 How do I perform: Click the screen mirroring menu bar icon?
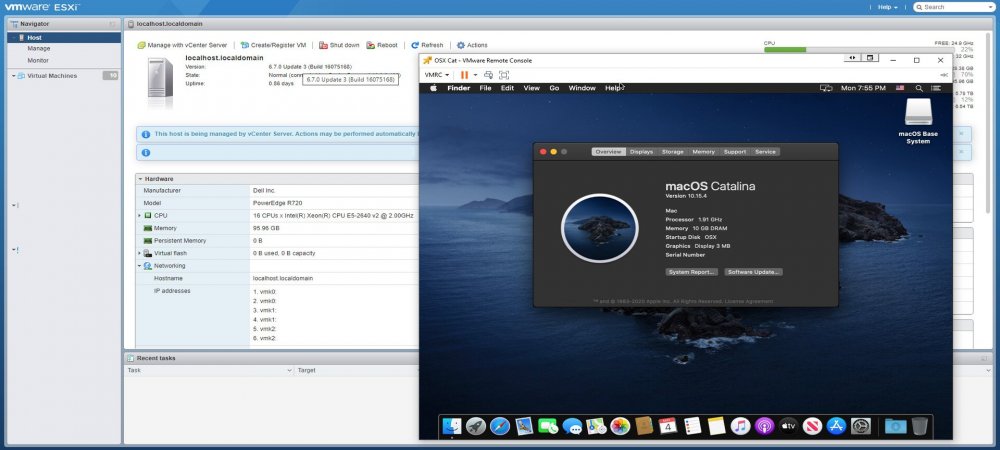(x=827, y=88)
